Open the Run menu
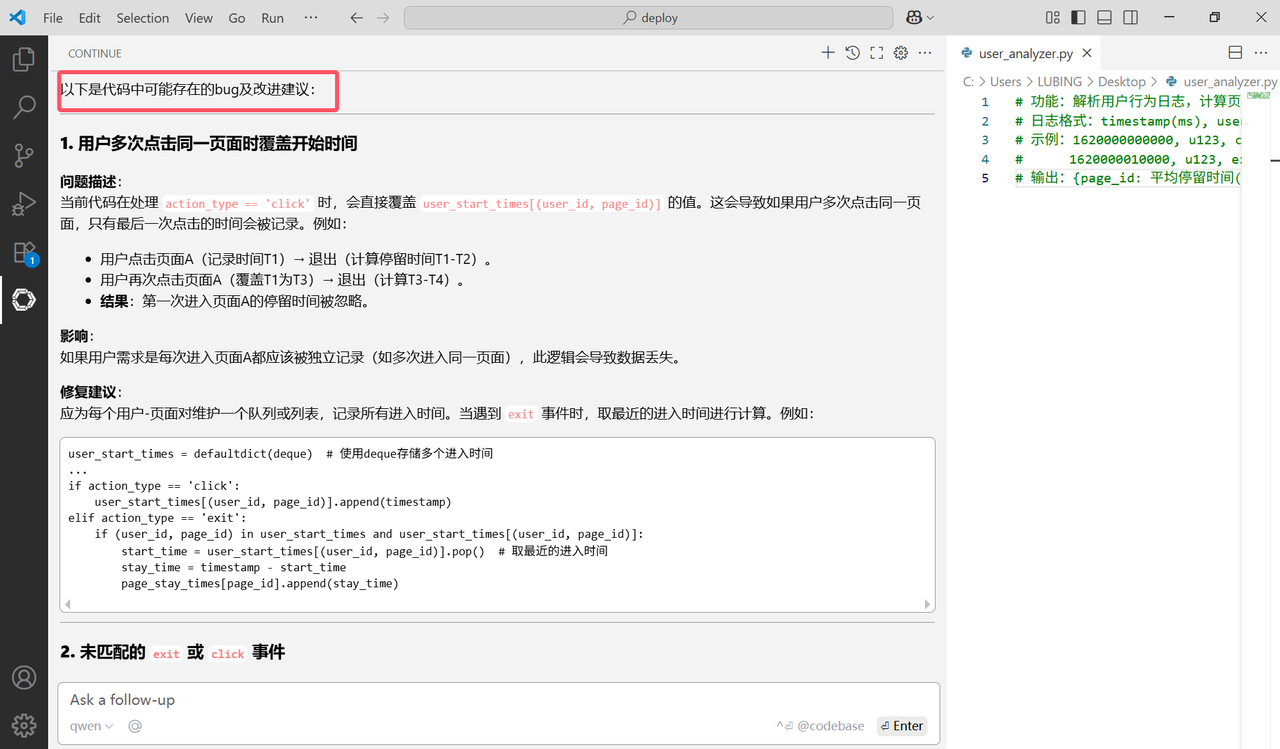Image resolution: width=1280 pixels, height=749 pixels. [x=272, y=18]
